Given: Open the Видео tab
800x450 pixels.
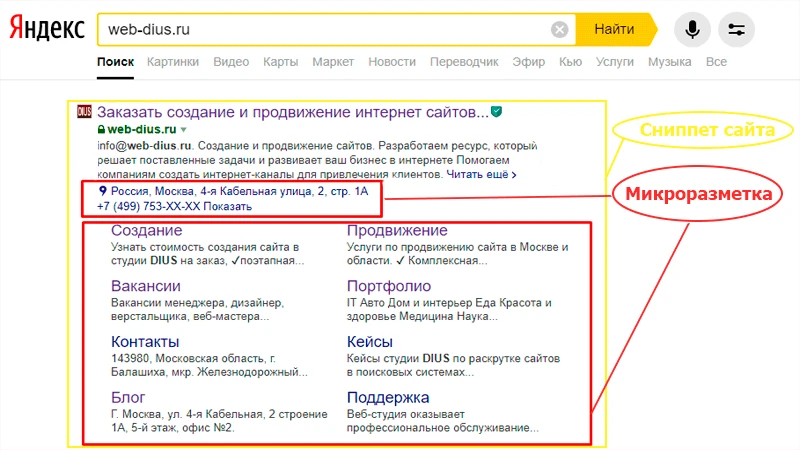Looking at the screenshot, I should [231, 62].
